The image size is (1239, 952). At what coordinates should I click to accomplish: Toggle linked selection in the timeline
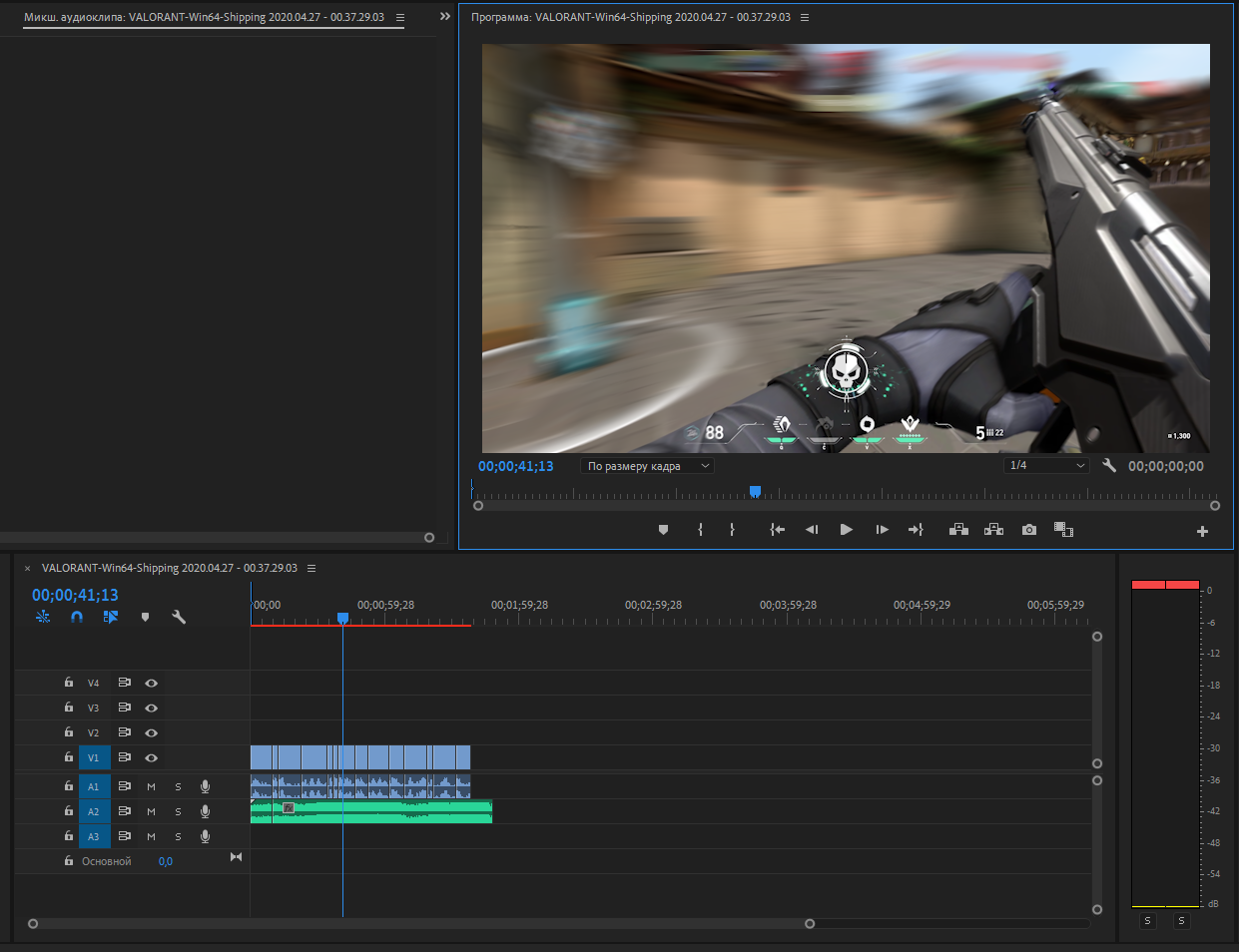click(x=111, y=617)
